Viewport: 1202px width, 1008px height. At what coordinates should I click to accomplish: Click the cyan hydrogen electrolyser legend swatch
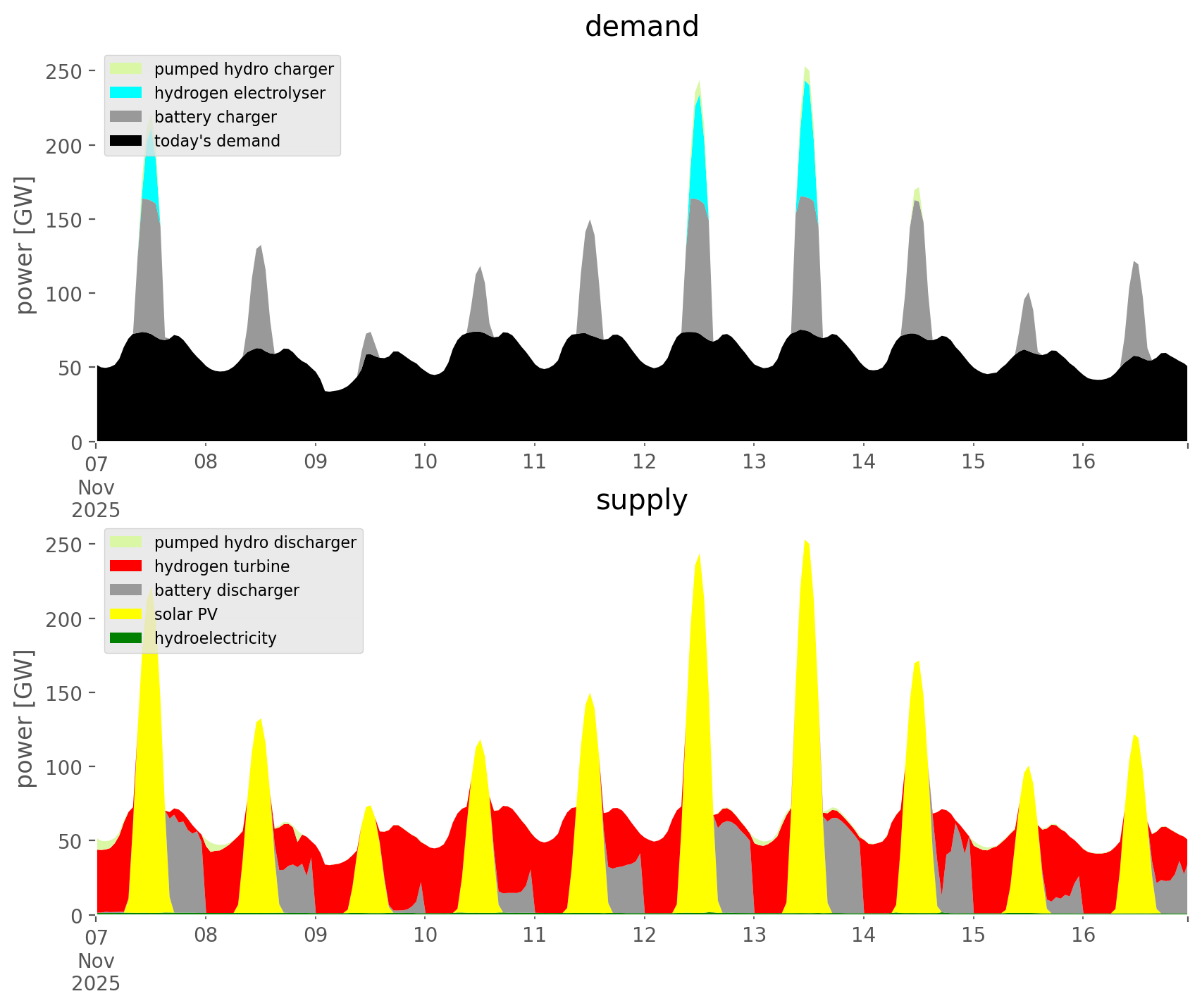[125, 93]
